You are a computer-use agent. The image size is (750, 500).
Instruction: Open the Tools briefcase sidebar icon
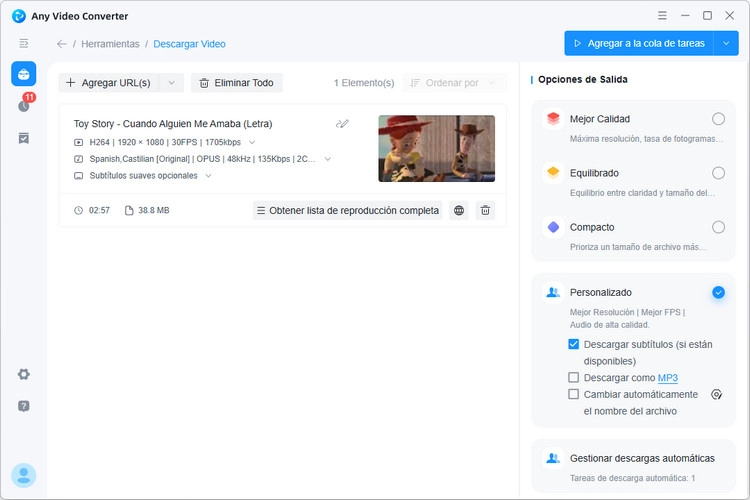[x=23, y=74]
